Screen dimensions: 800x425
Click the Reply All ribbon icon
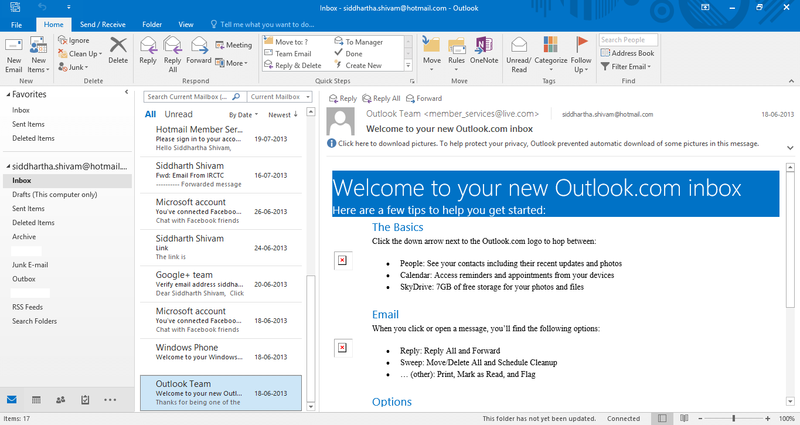[172, 45]
